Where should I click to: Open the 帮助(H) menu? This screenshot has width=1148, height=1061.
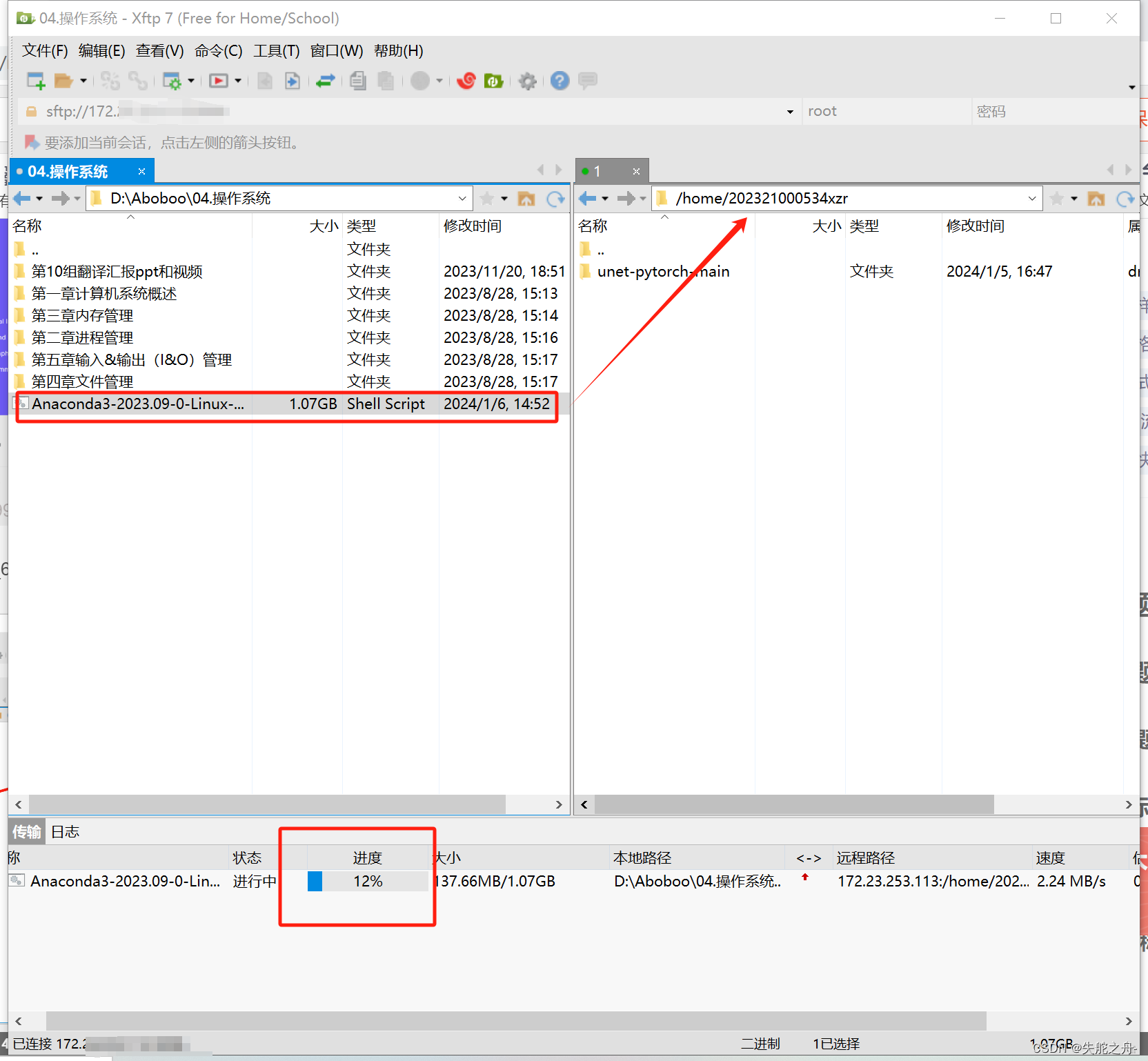coord(399,50)
